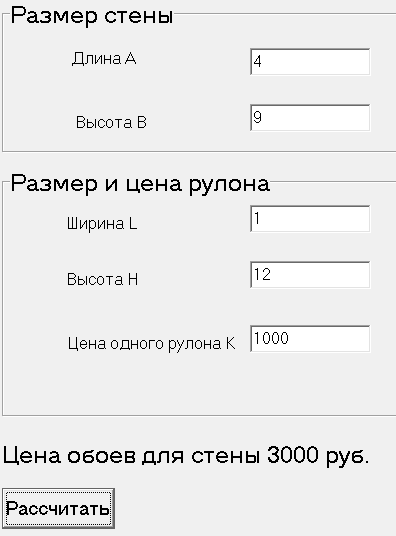This screenshot has height=536, width=396.
Task: Click the Высота B label text
Action: coord(111,122)
